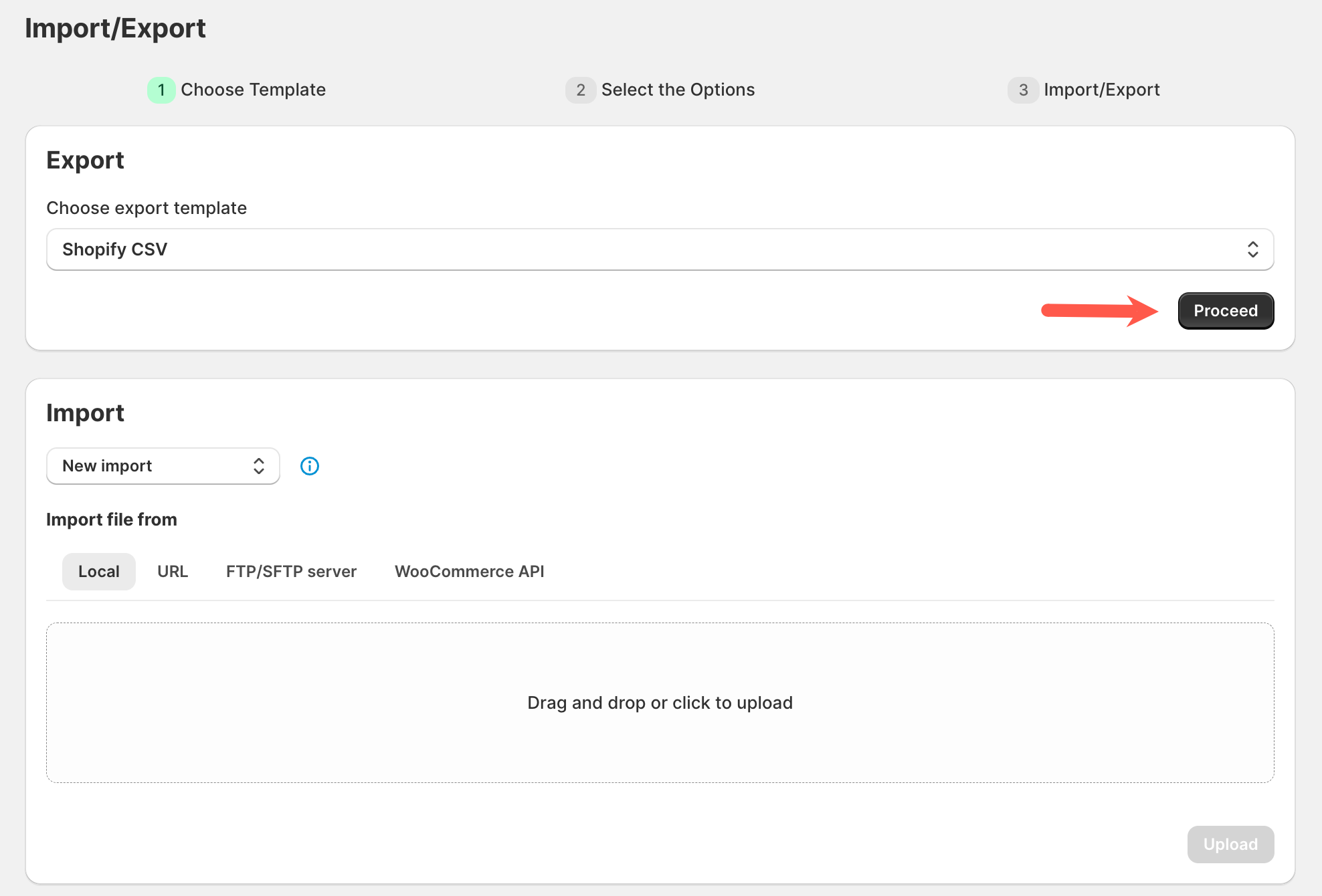Screen dimensions: 1322x896
Task: Click the Proceed button
Action: click(x=1226, y=311)
